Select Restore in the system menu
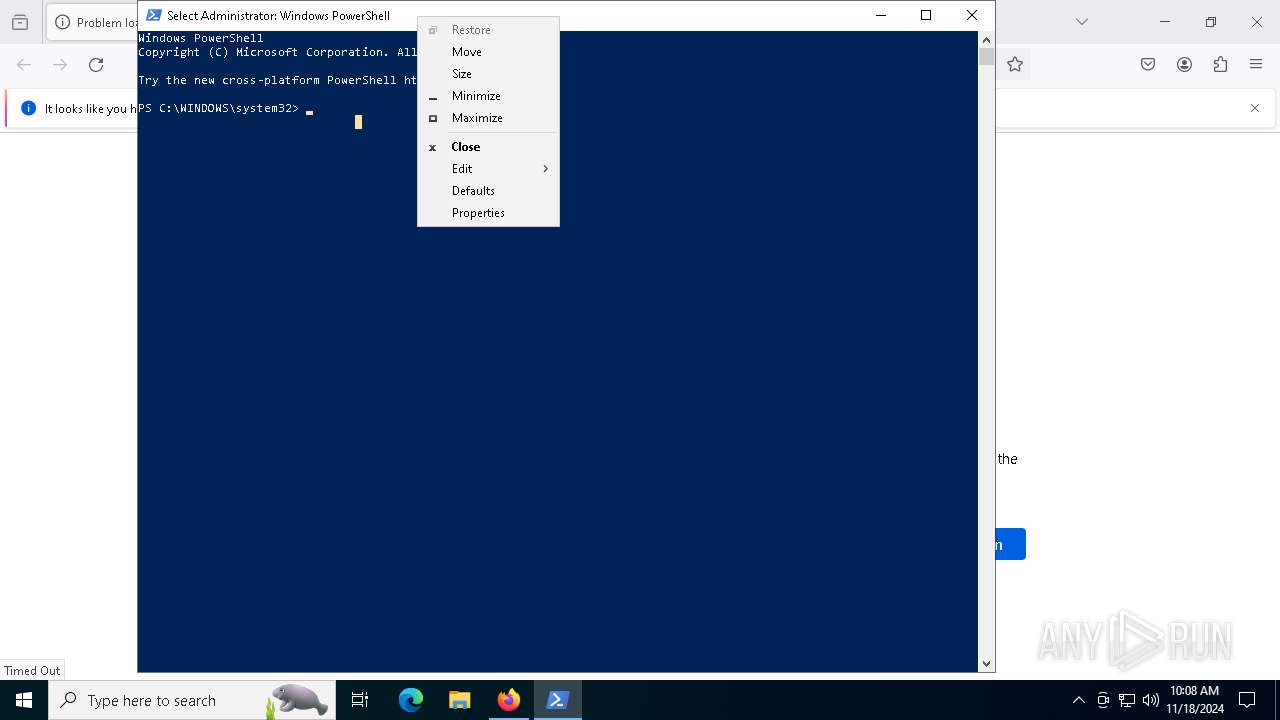Image resolution: width=1280 pixels, height=720 pixels. click(488, 30)
